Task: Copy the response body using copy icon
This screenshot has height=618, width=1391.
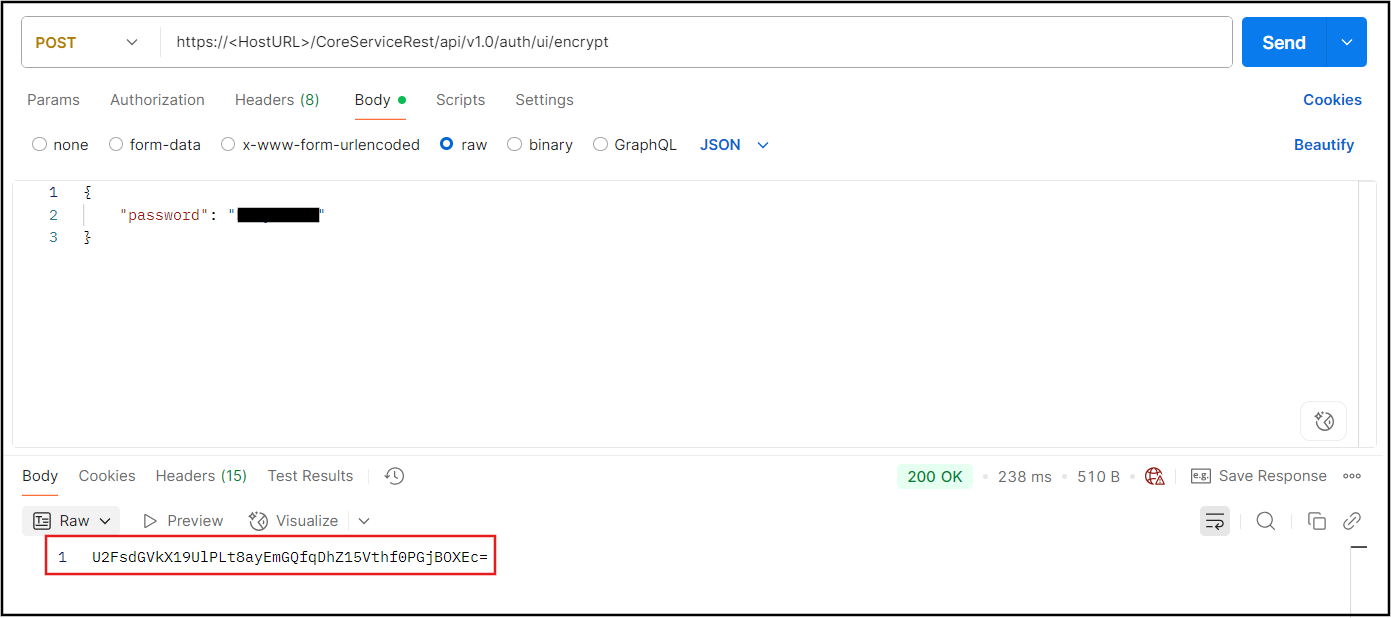Action: click(x=1317, y=521)
